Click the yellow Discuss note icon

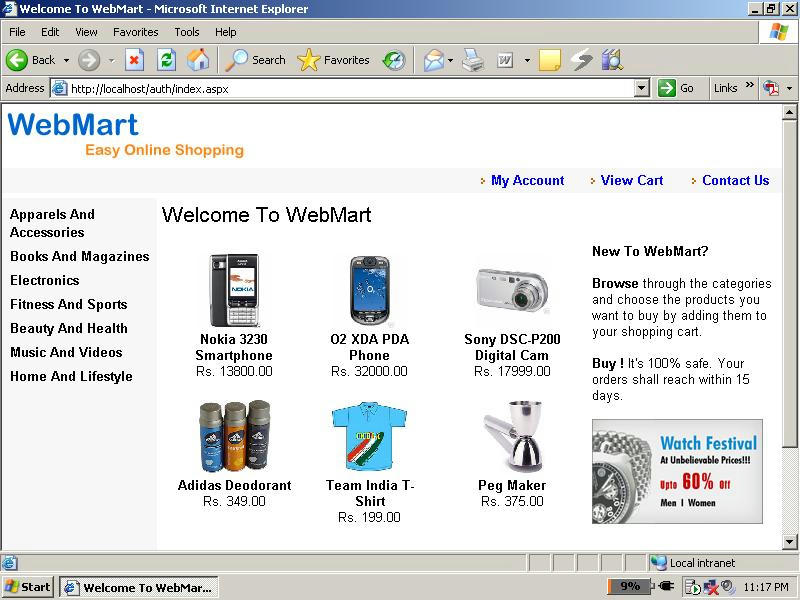(549, 60)
